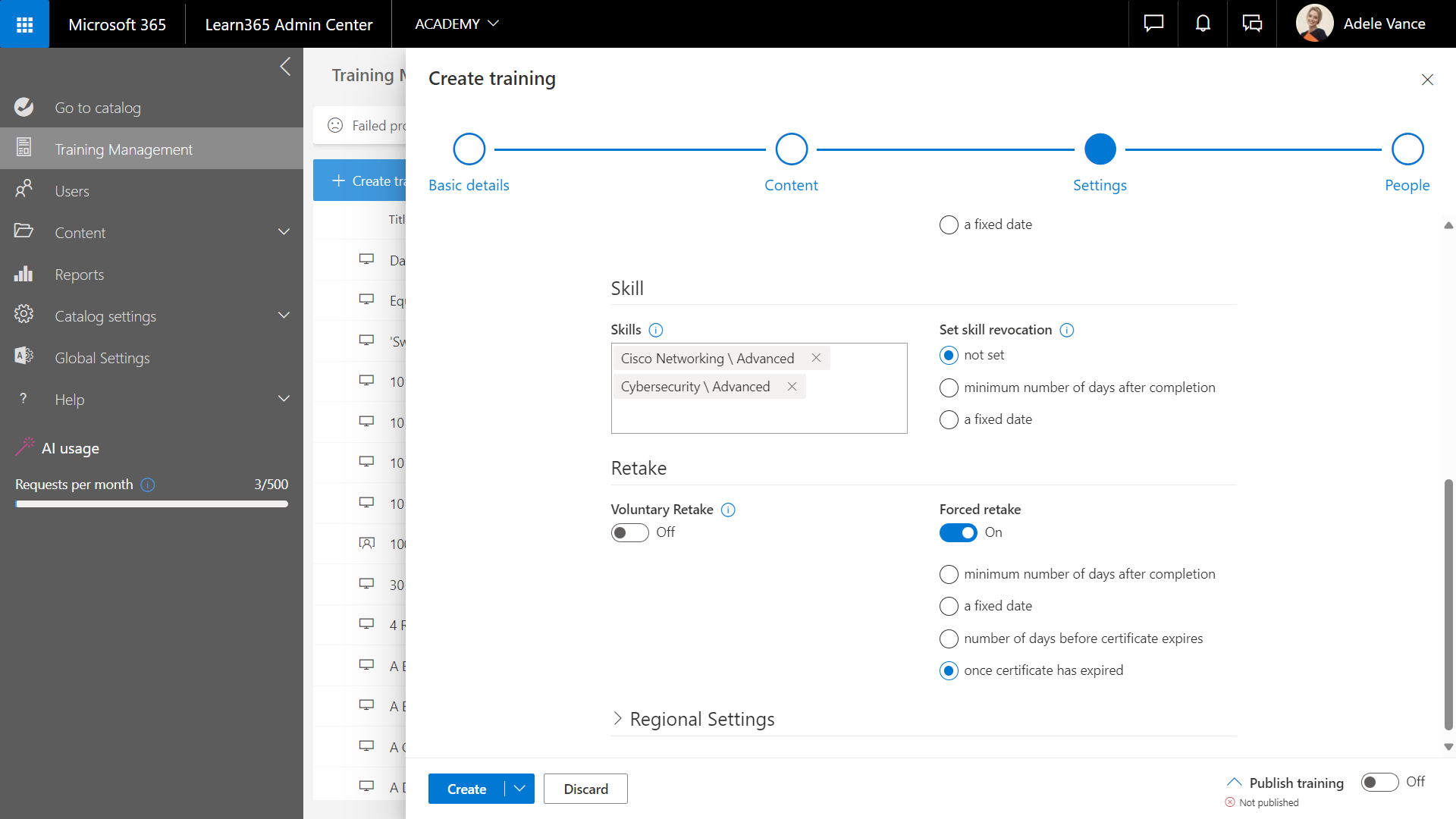This screenshot has width=1456, height=819.
Task: Open the chat message icon in header
Action: click(1153, 24)
